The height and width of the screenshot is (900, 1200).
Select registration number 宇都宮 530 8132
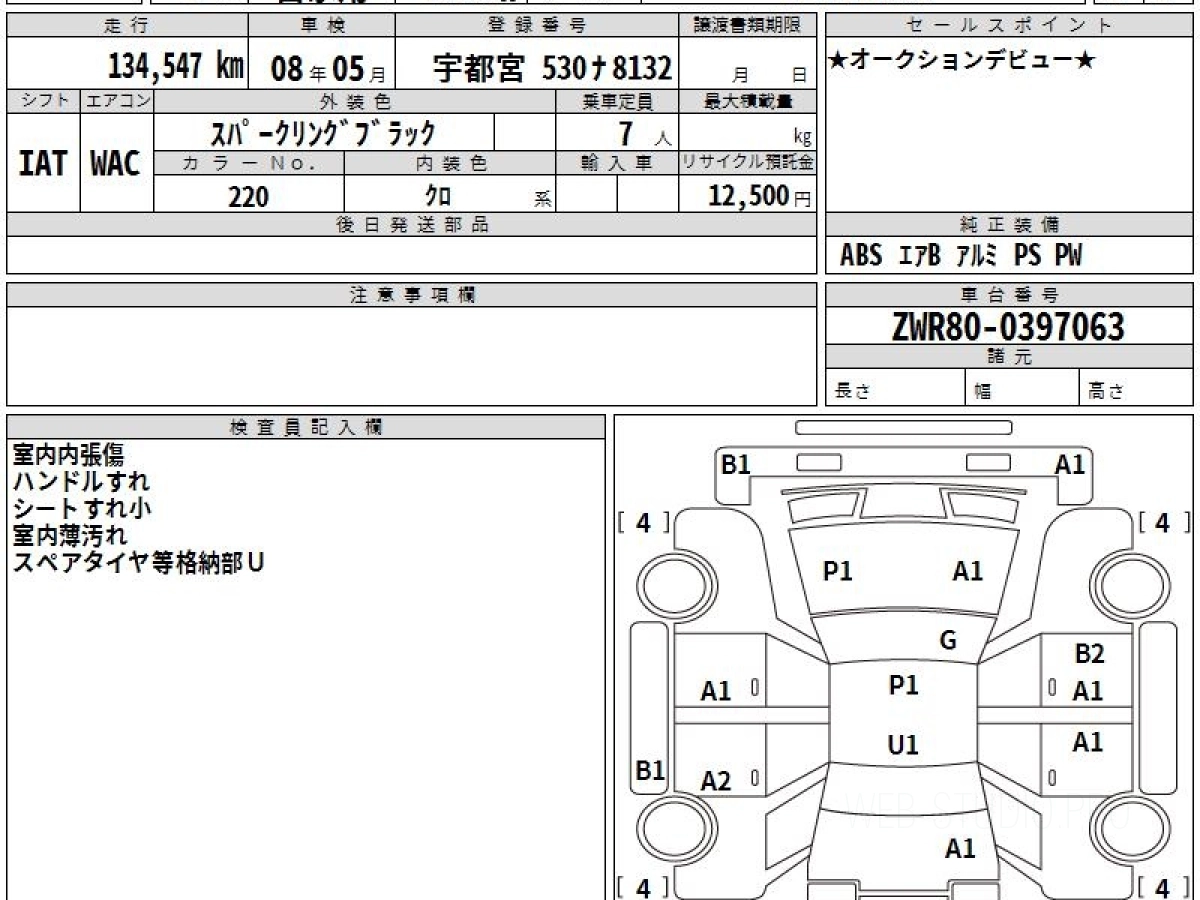click(552, 68)
